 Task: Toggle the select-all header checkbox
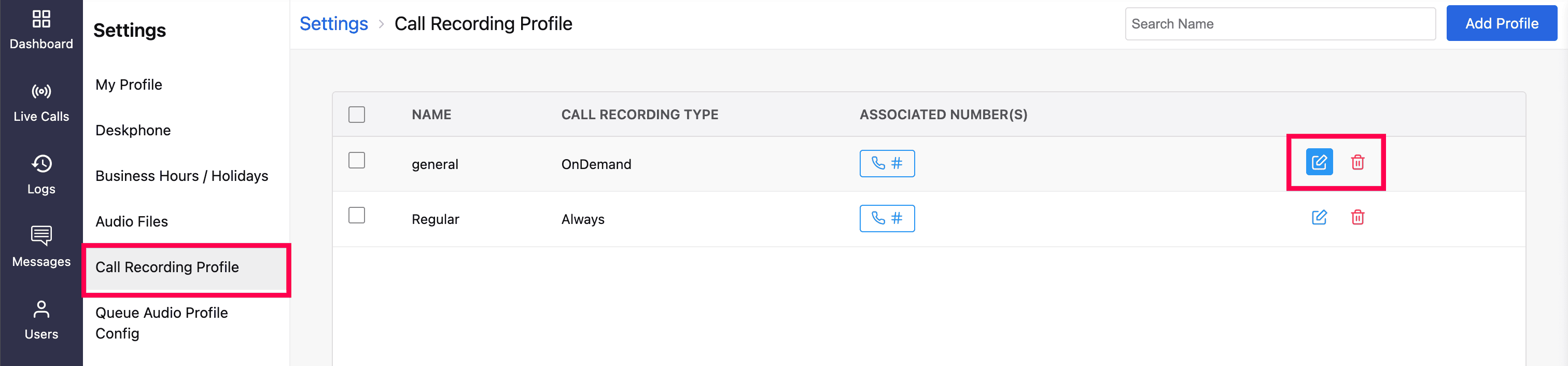pyautogui.click(x=356, y=115)
